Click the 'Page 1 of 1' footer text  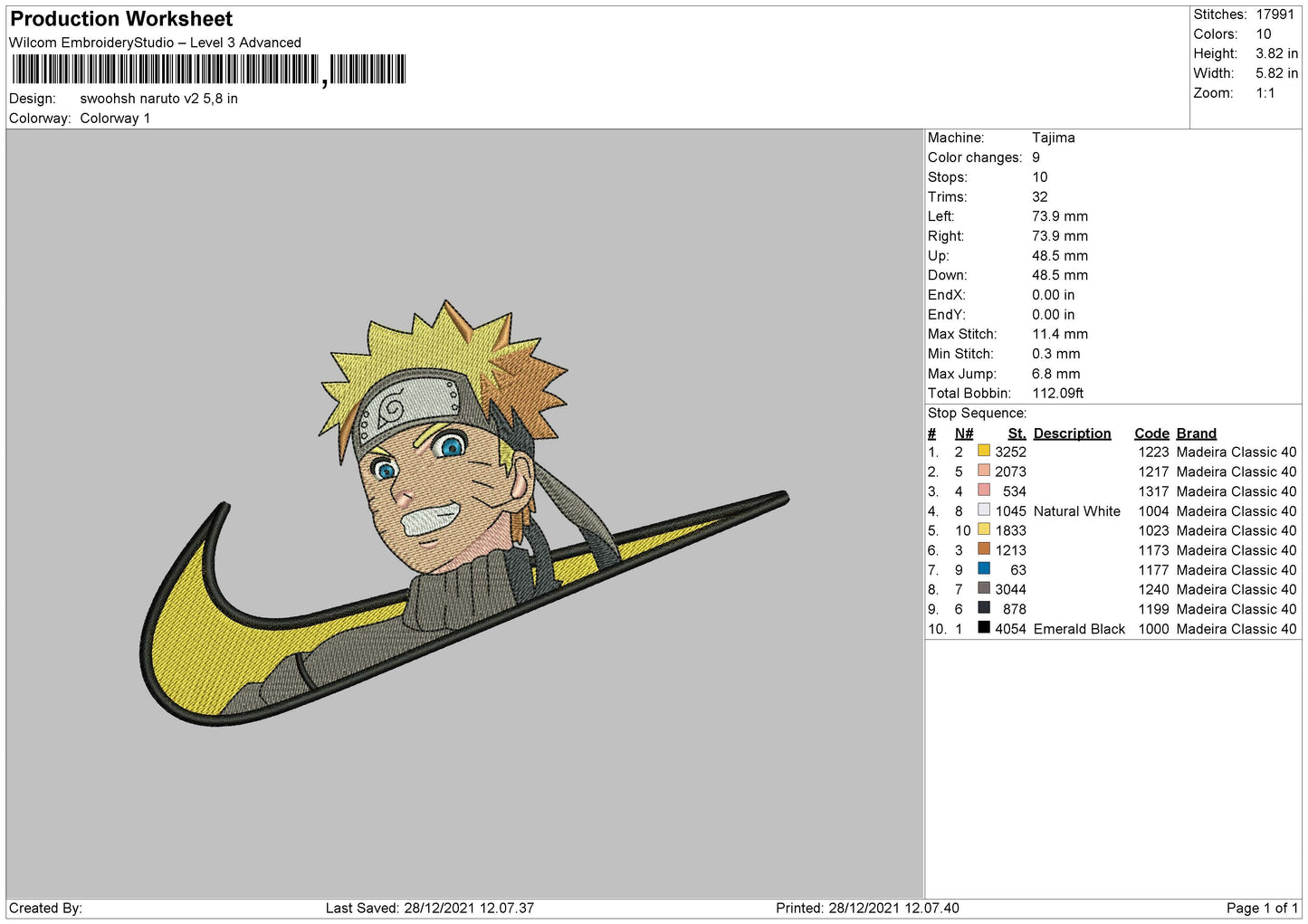coord(1261,908)
